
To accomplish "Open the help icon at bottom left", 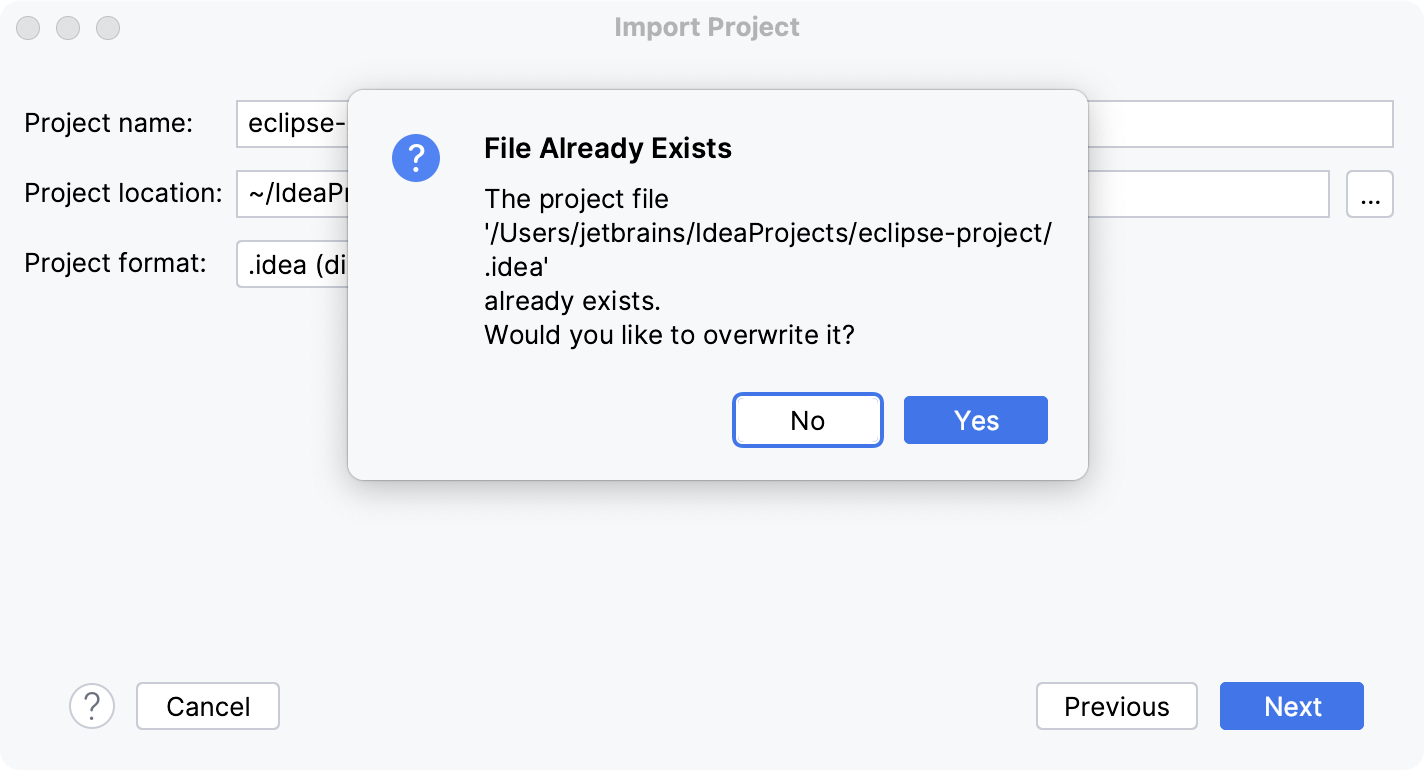I will tap(93, 706).
